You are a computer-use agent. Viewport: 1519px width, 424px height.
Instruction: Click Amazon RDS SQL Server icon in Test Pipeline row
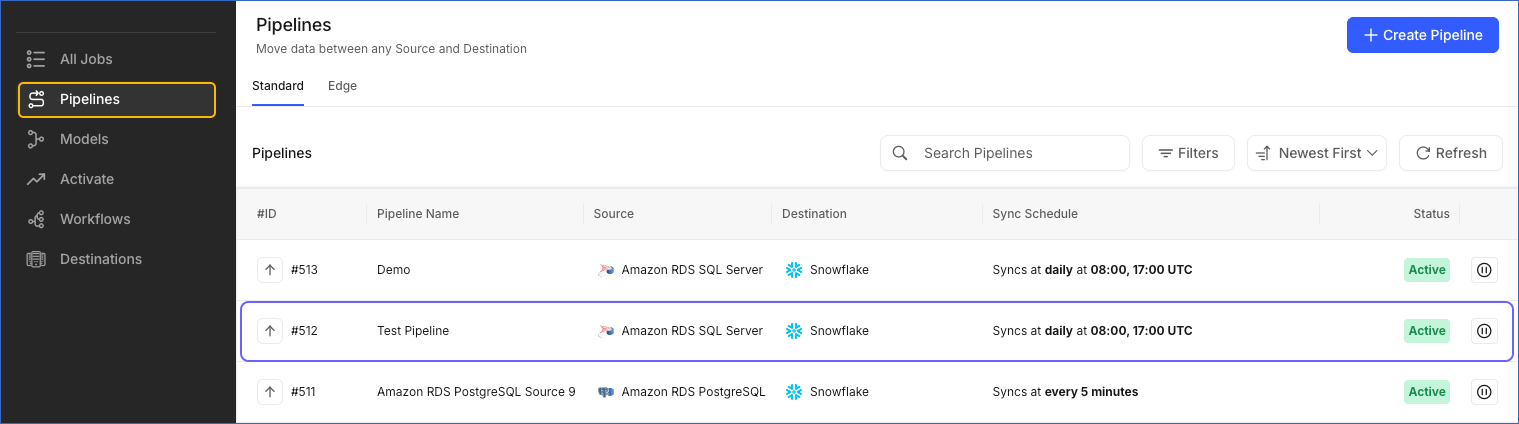point(605,331)
